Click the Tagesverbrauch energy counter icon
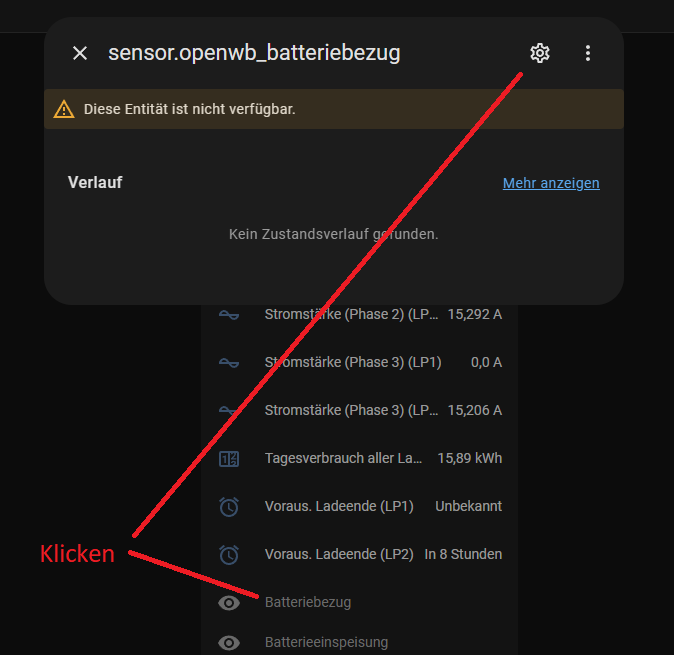 click(x=229, y=459)
